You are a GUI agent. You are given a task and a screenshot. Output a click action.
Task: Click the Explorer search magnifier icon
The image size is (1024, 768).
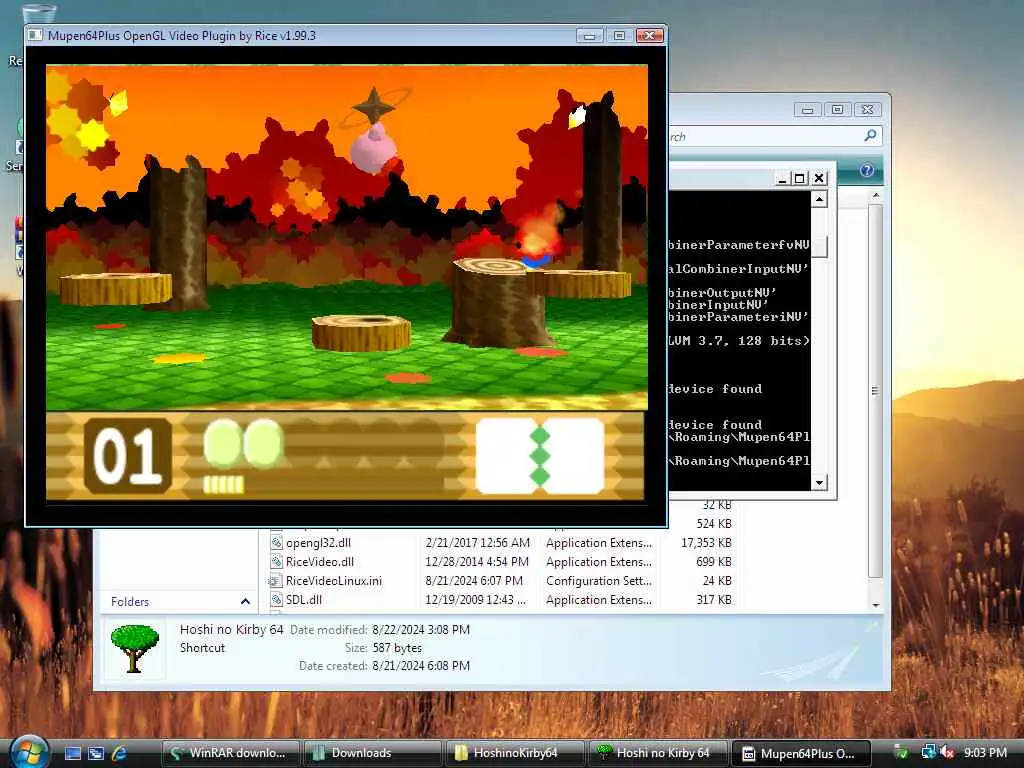pos(870,136)
